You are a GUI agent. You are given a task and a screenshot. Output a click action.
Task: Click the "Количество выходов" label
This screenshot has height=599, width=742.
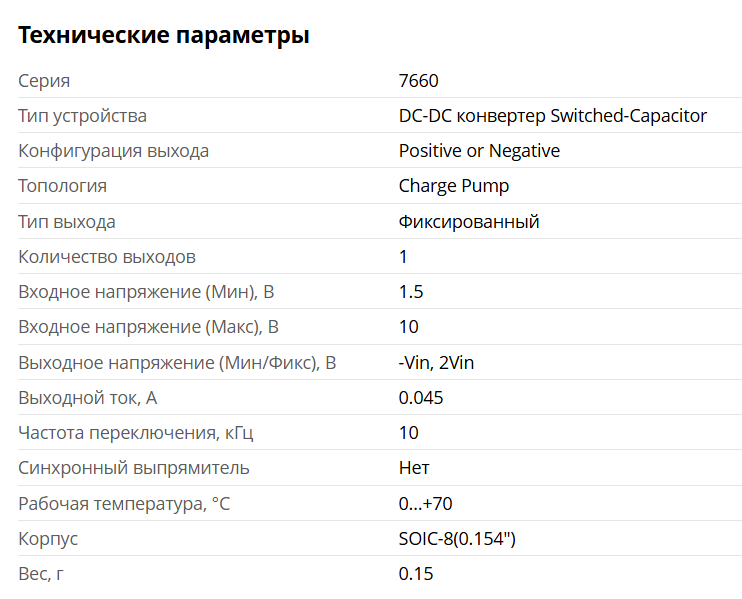click(107, 257)
